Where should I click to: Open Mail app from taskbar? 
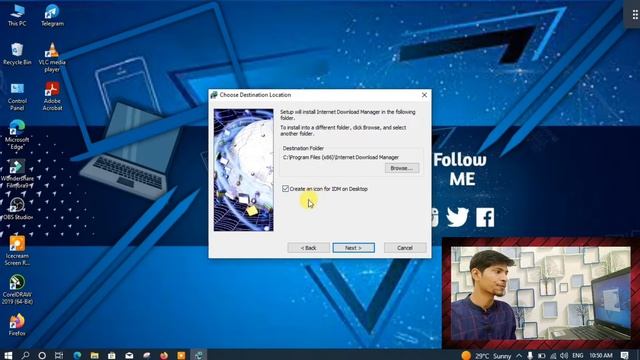[129, 355]
